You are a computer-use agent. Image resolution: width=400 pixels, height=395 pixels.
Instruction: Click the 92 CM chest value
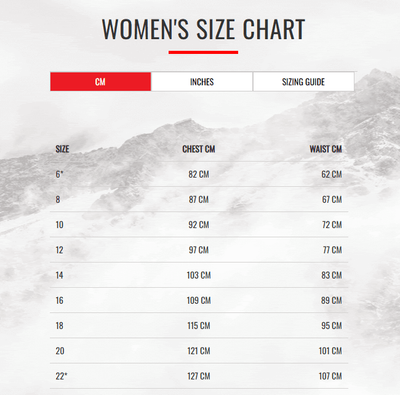click(x=199, y=225)
